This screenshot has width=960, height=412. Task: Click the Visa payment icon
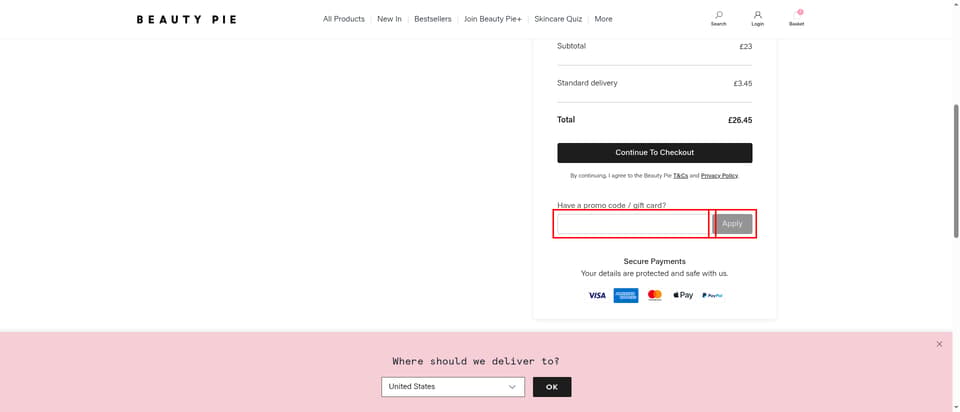597,295
